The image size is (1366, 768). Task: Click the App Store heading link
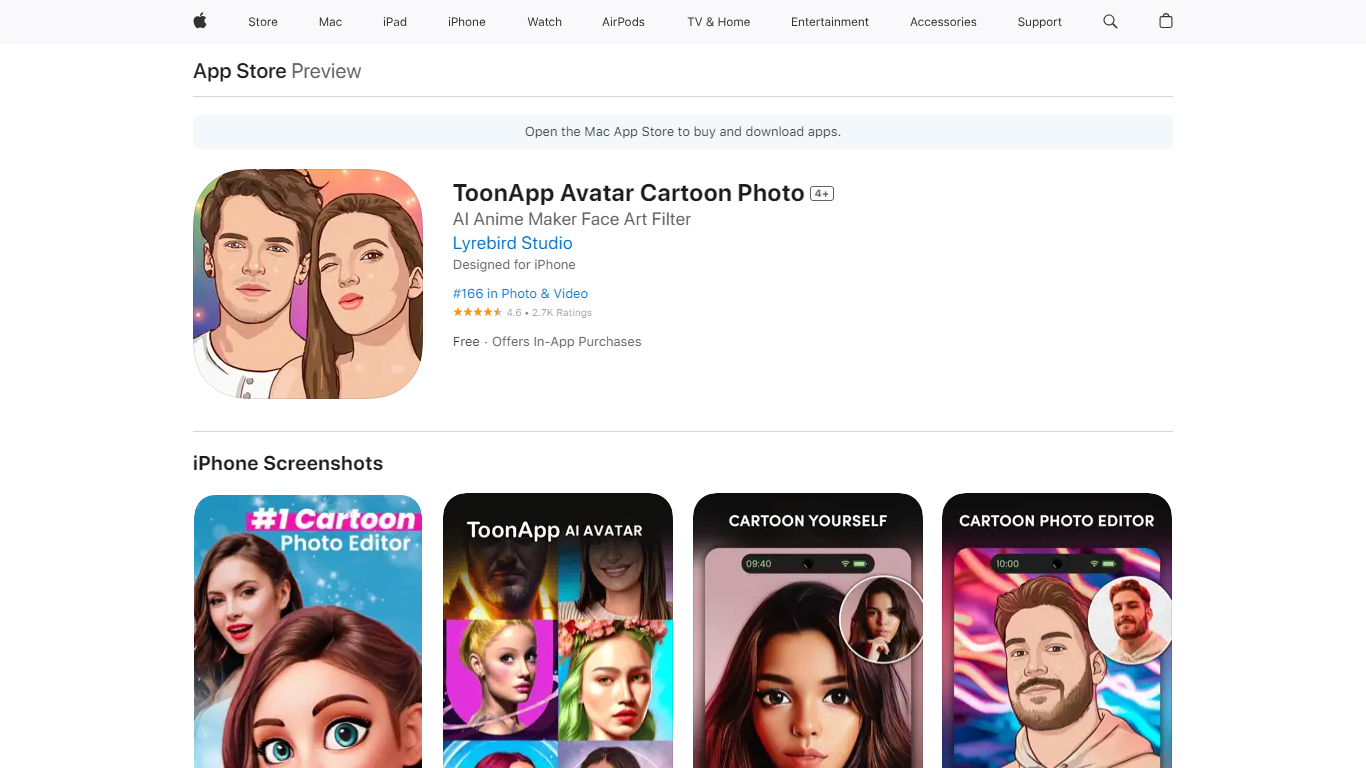(239, 71)
